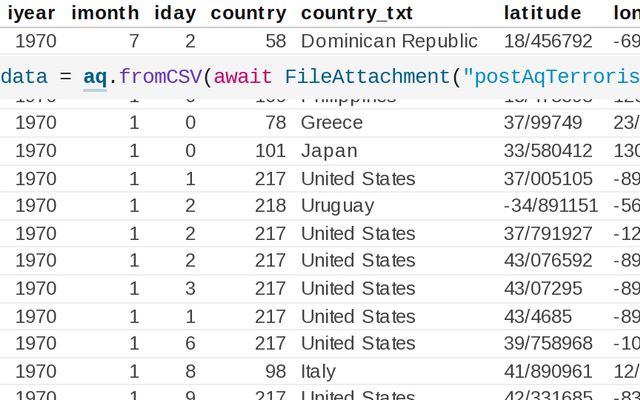Click the await keyword in code
Viewport: 640px width, 400px height.
[x=244, y=77]
